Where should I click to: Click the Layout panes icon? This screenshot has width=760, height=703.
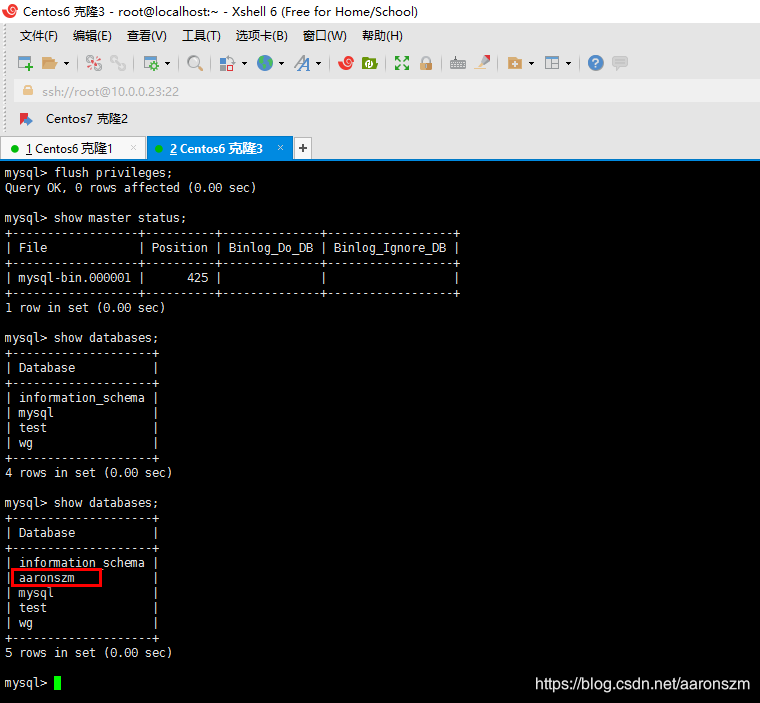click(552, 63)
